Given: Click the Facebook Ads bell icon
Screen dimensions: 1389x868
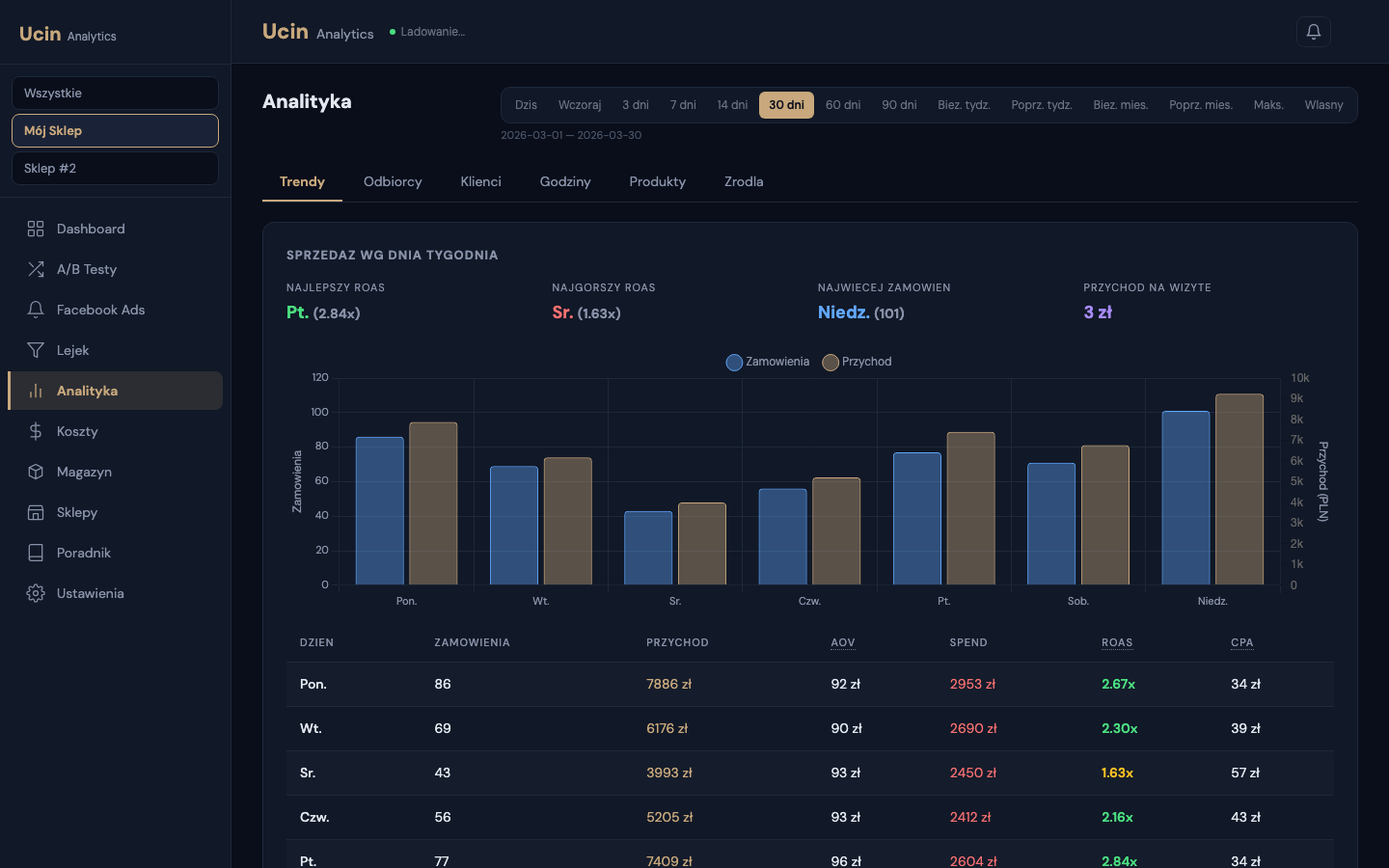Looking at the screenshot, I should pyautogui.click(x=36, y=310).
